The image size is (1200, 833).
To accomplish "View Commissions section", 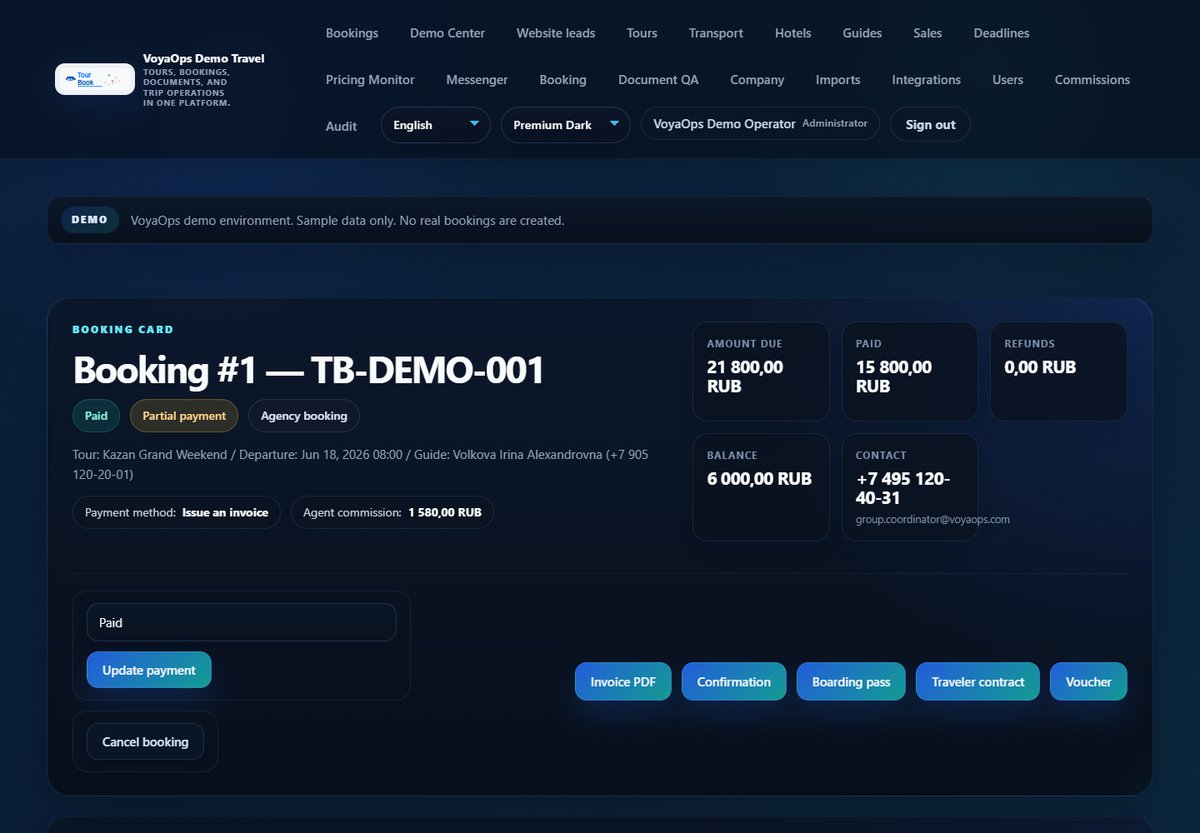I will point(1092,79).
